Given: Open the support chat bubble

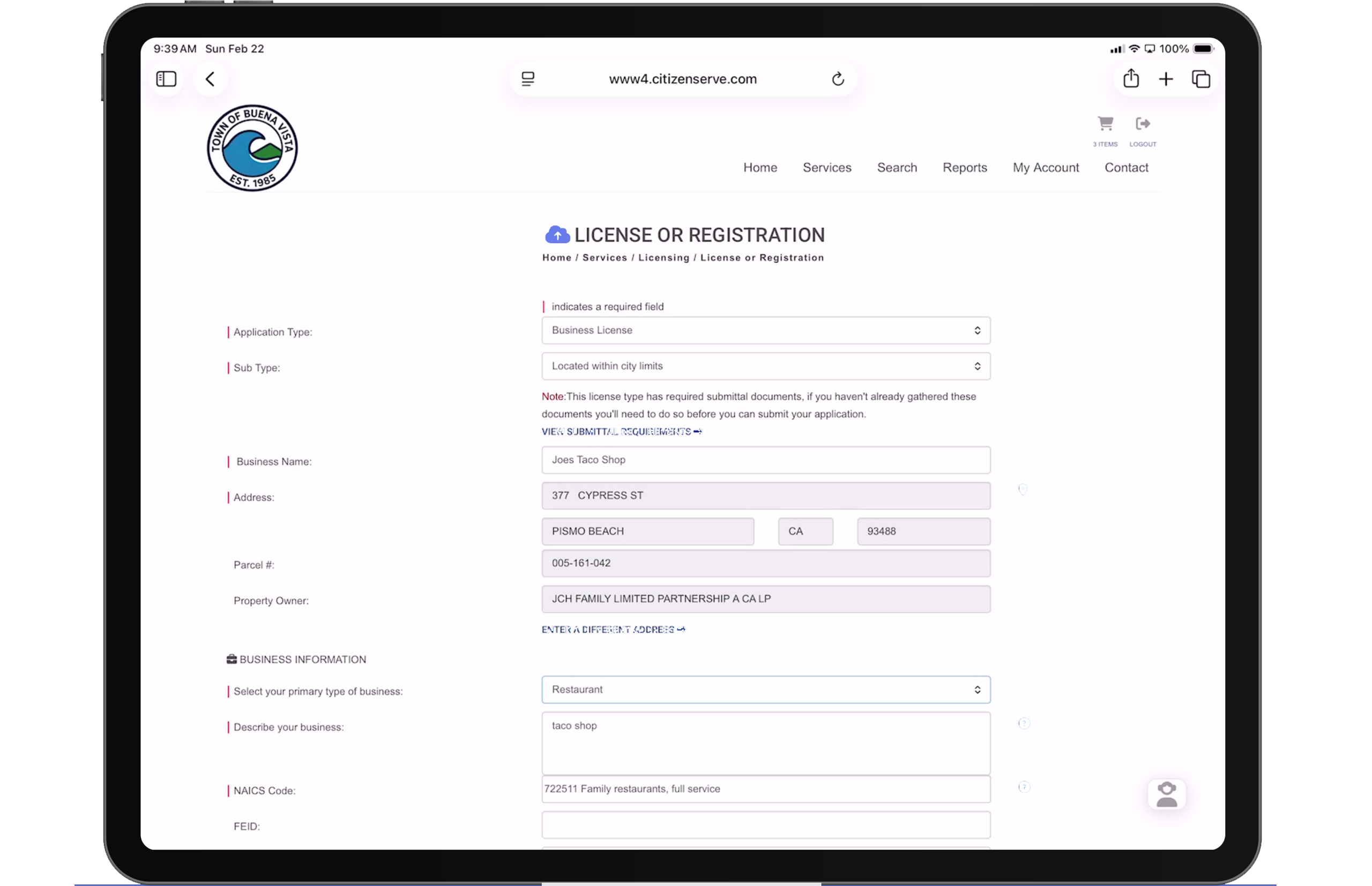Looking at the screenshot, I should 1167,794.
